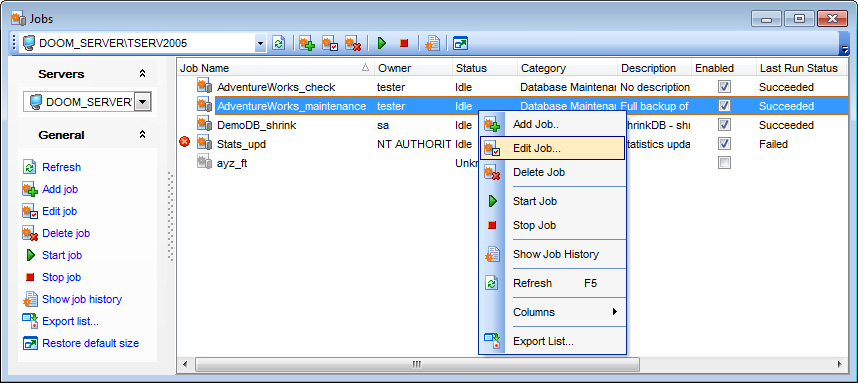Click the Category column header
Screen dimensions: 858x383
567,68
